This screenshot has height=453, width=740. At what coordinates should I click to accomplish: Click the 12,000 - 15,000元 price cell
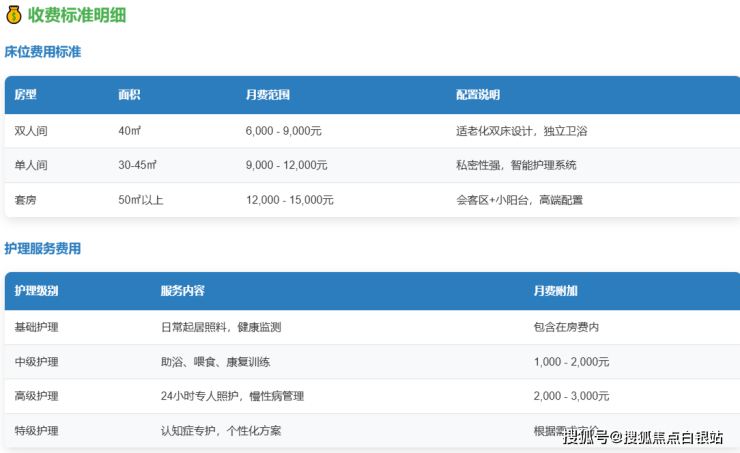(290, 200)
